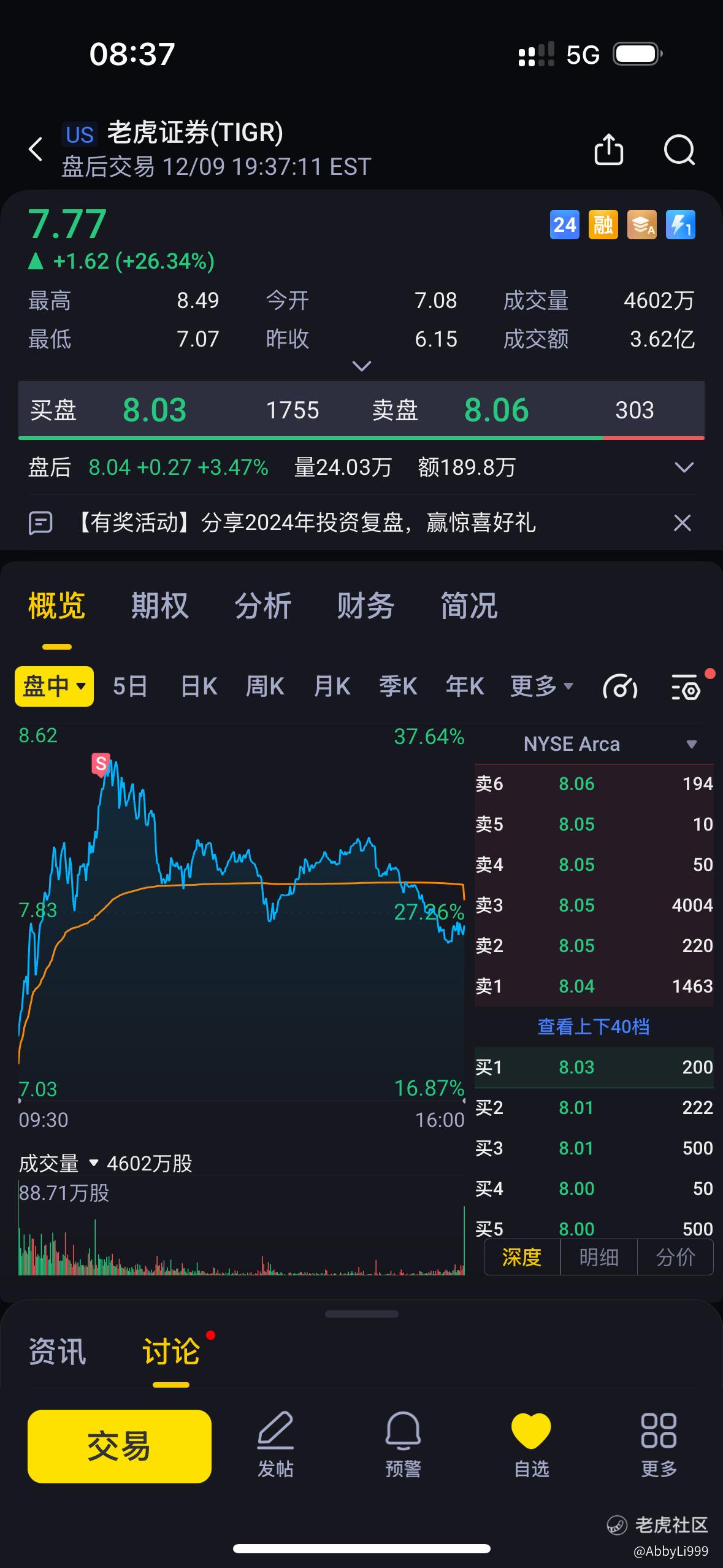Tap the 预警 alert bell icon
Screen dimensions: 723x1568
coord(403,1444)
